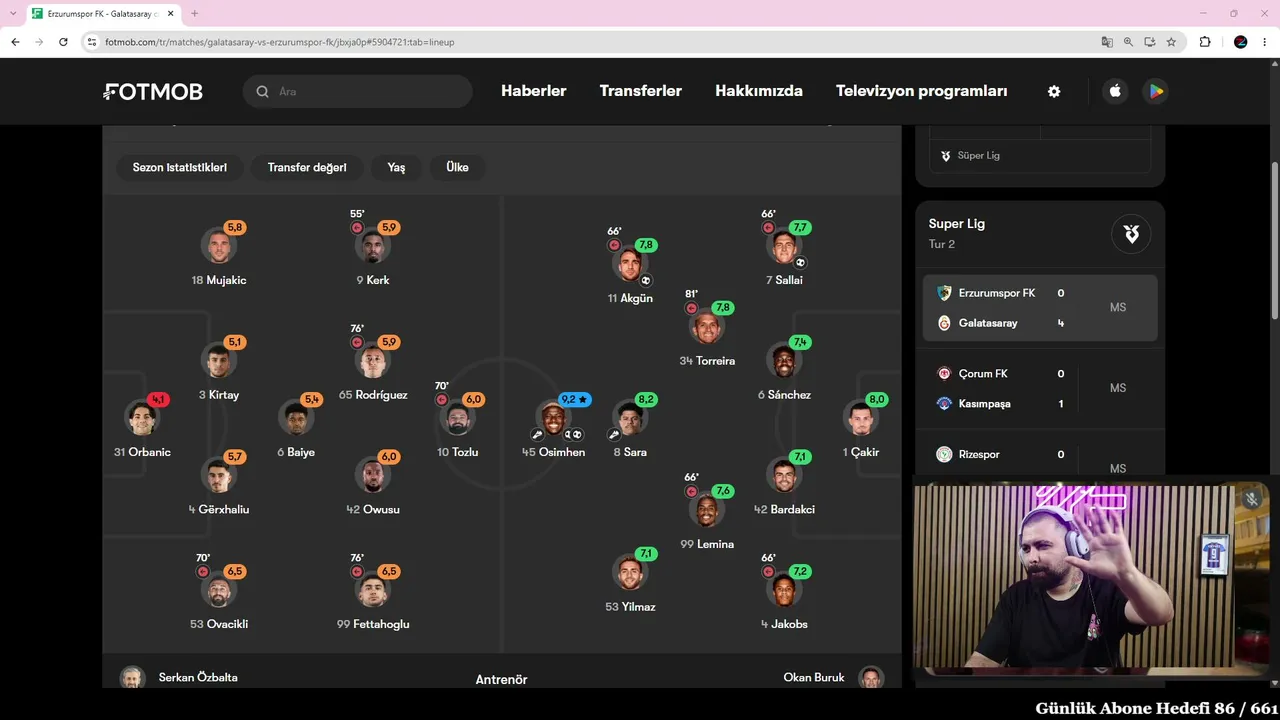Toggle the Yaş filter
Screen dimensions: 1280x720
pyautogui.click(x=396, y=168)
